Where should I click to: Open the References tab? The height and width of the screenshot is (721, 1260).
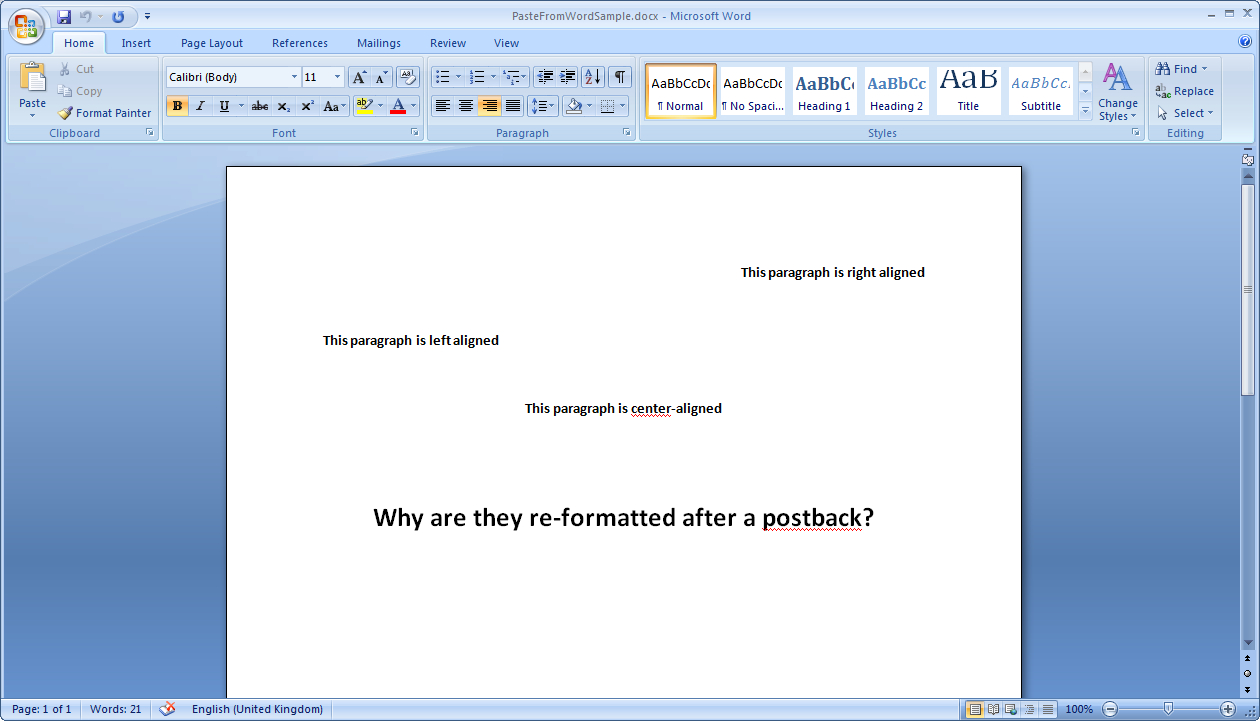point(300,43)
